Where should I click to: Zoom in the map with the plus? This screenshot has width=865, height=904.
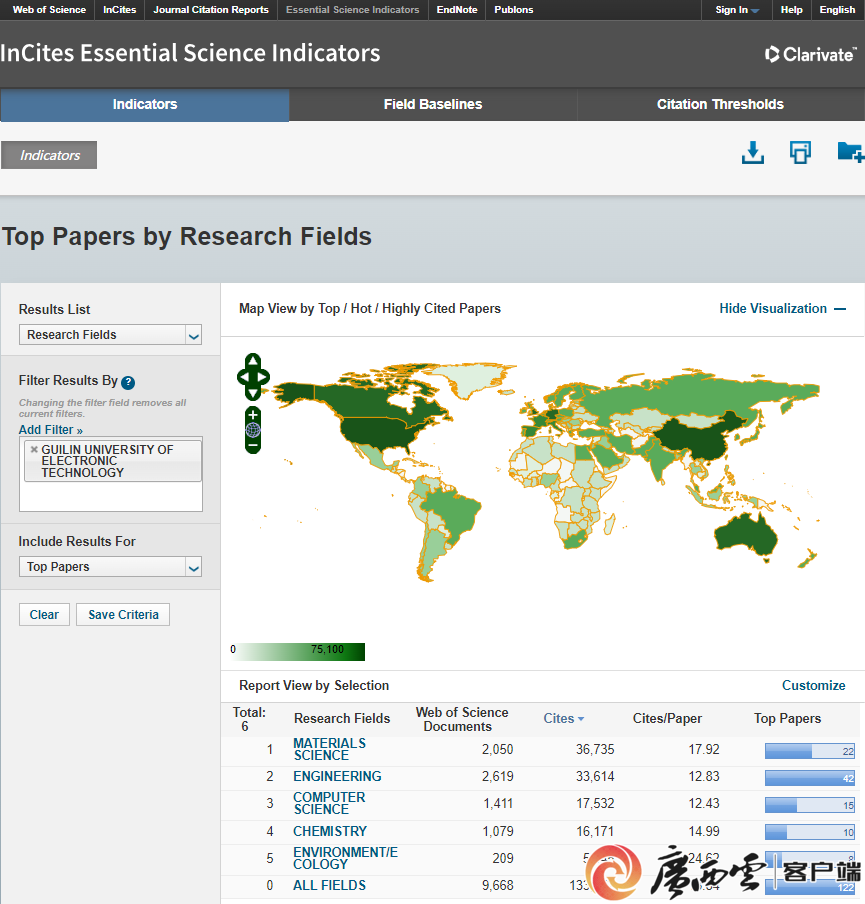[253, 415]
